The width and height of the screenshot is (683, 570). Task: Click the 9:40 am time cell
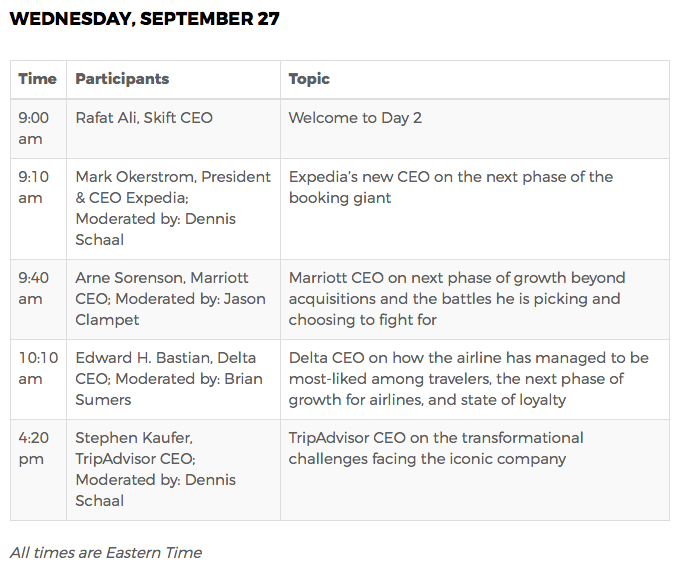point(38,300)
